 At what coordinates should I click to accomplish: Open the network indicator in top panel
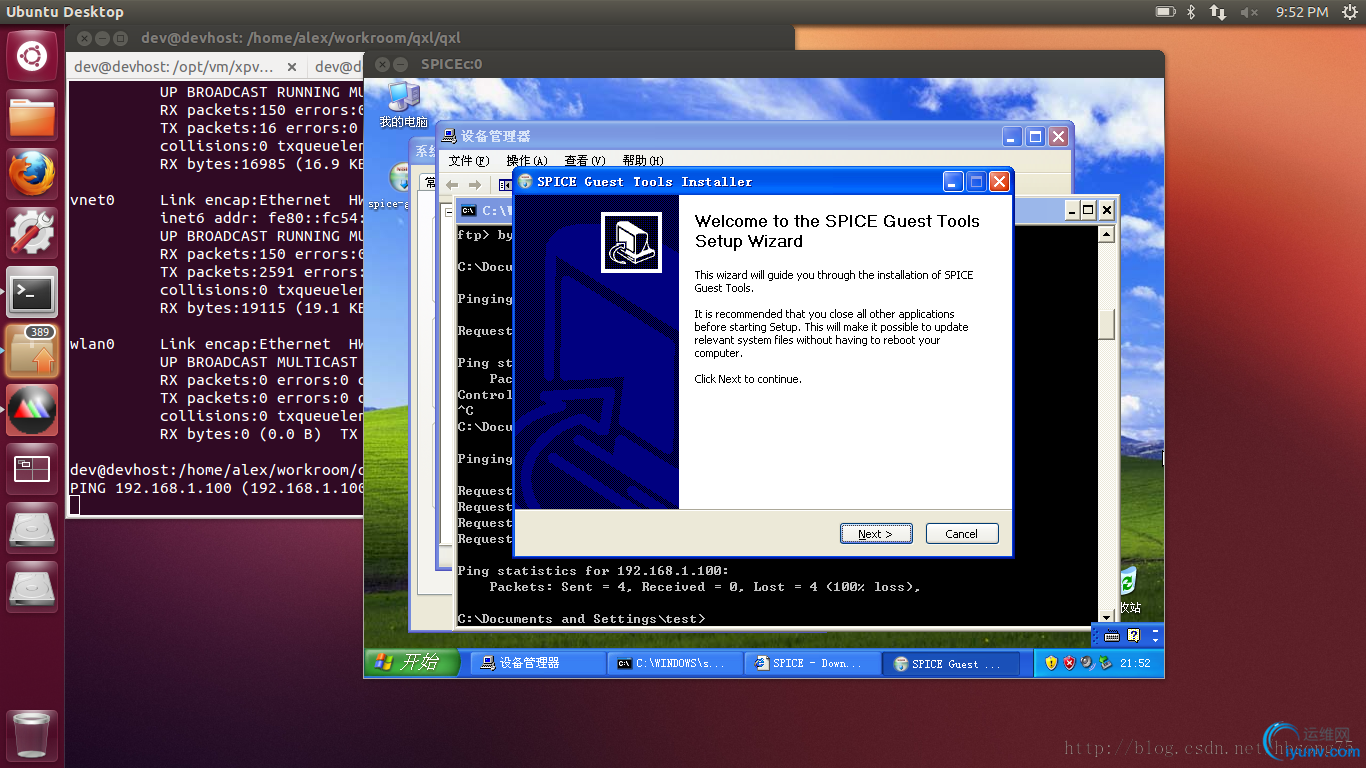1218,12
